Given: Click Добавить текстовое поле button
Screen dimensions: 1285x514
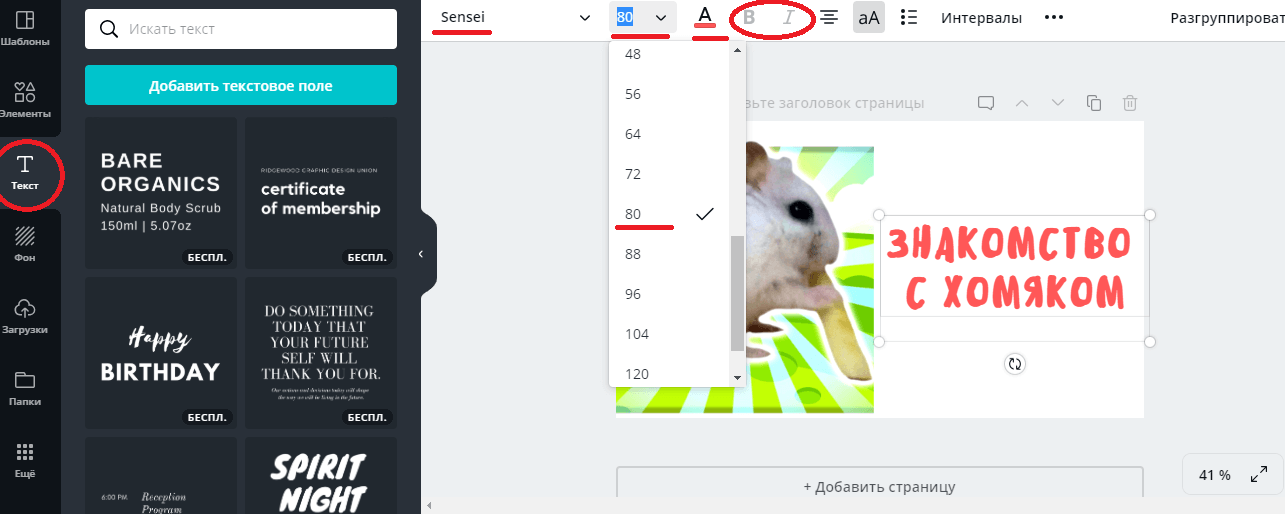Looking at the screenshot, I should (241, 86).
